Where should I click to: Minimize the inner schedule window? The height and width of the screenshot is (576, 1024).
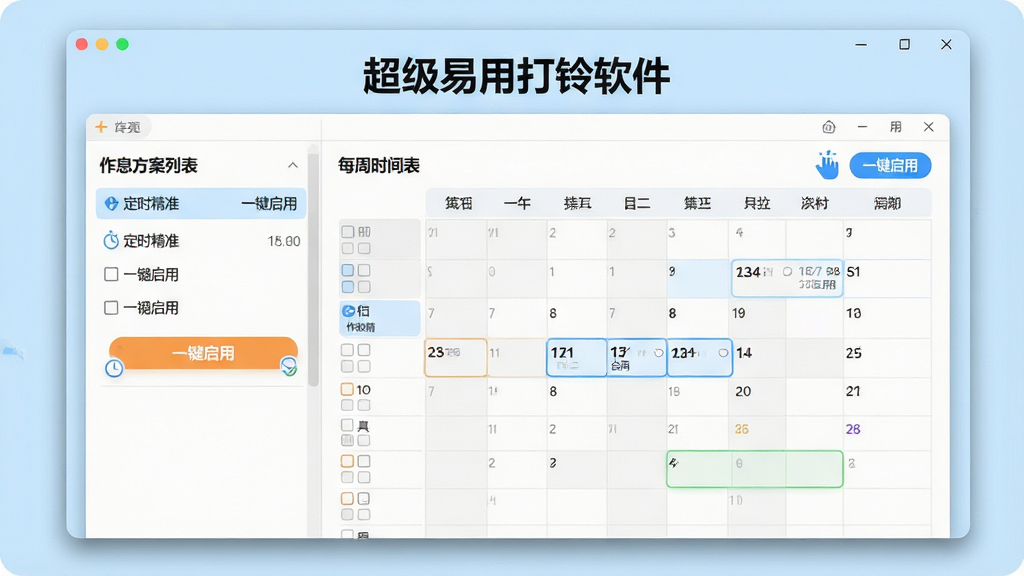coord(863,127)
